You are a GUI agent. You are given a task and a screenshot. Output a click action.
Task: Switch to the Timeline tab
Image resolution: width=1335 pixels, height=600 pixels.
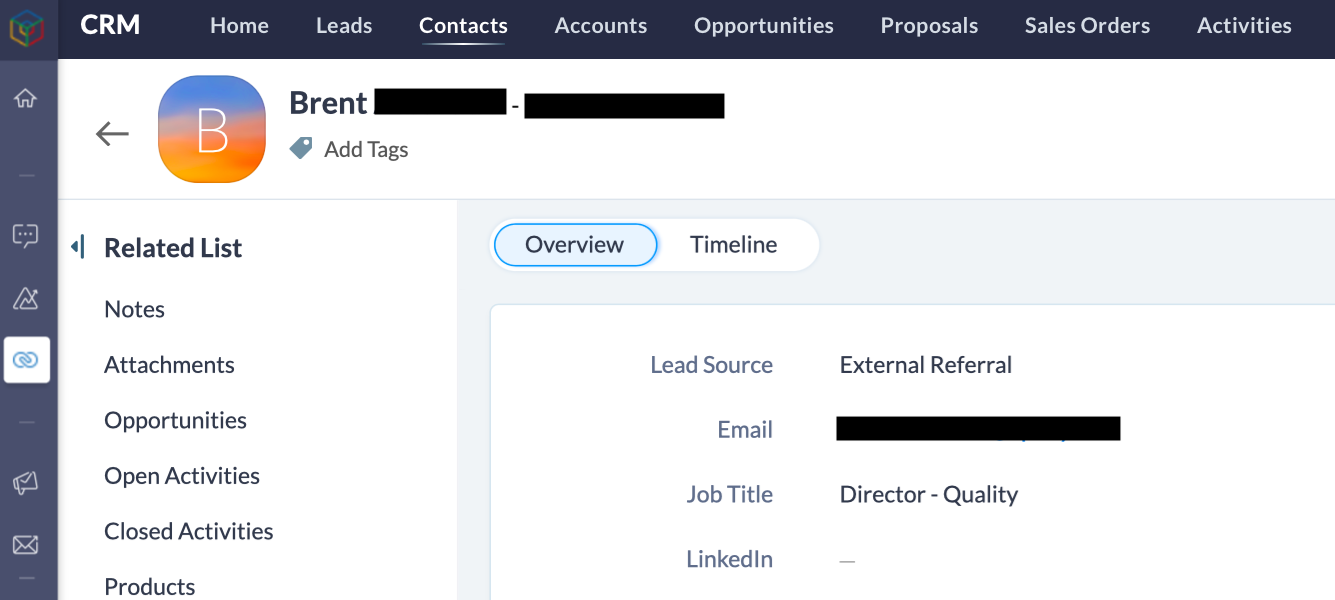coord(733,244)
